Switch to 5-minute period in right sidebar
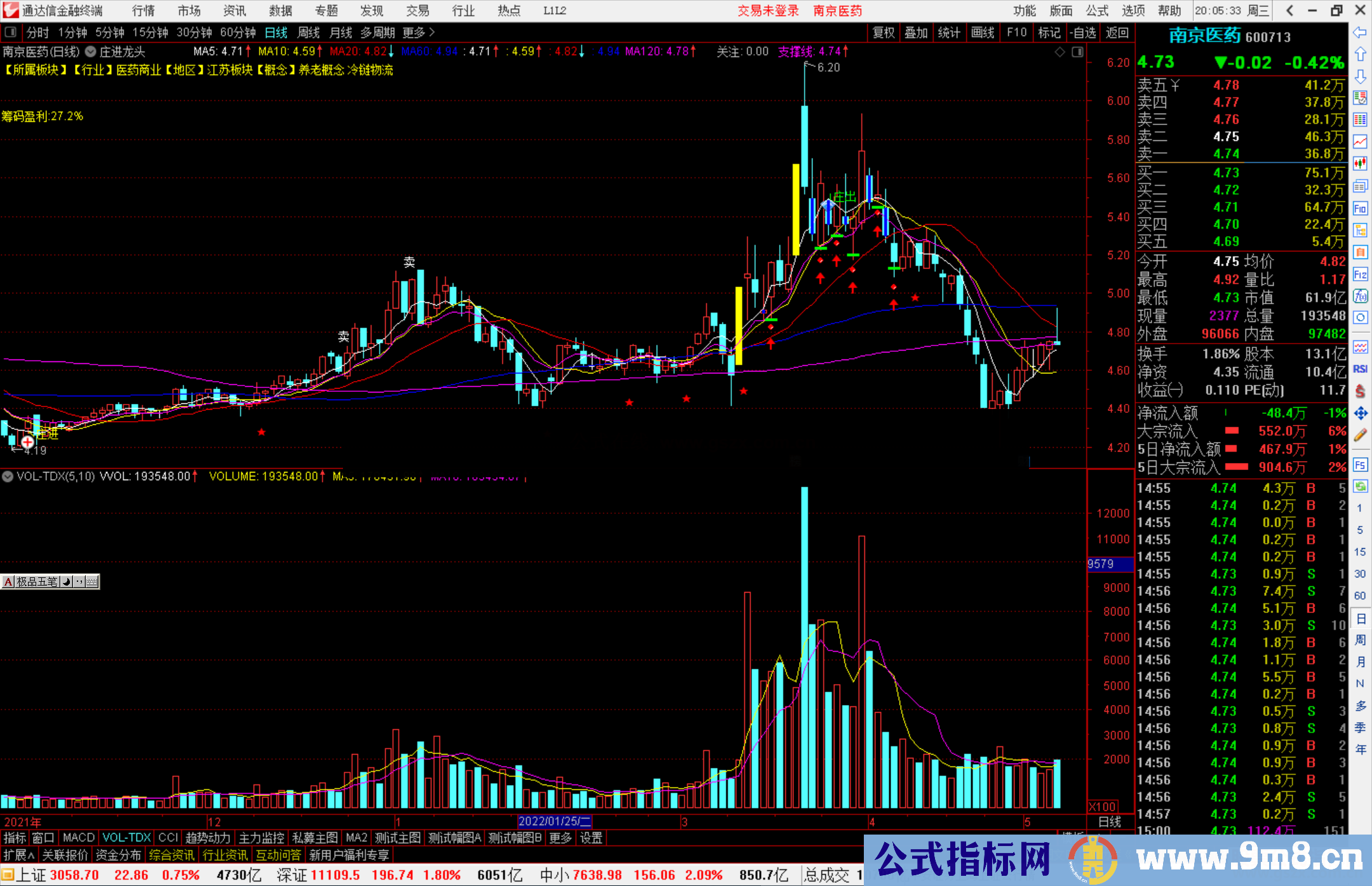Image resolution: width=1372 pixels, height=886 pixels. click(1360, 530)
